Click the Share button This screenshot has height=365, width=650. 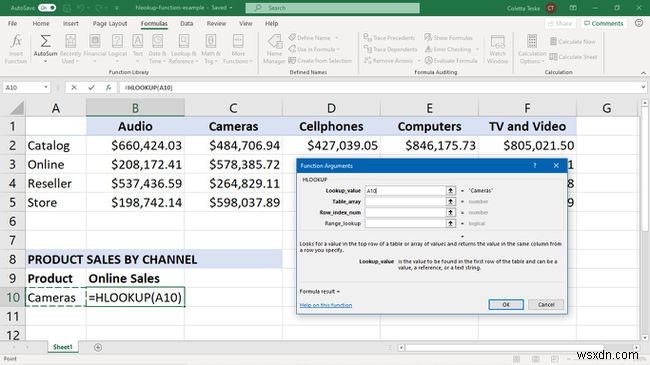coord(561,23)
